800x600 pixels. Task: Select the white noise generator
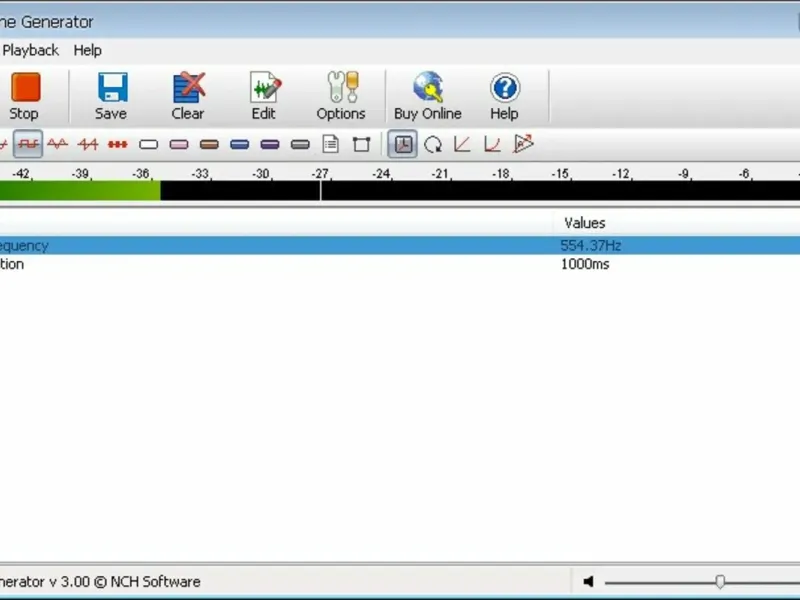click(148, 144)
